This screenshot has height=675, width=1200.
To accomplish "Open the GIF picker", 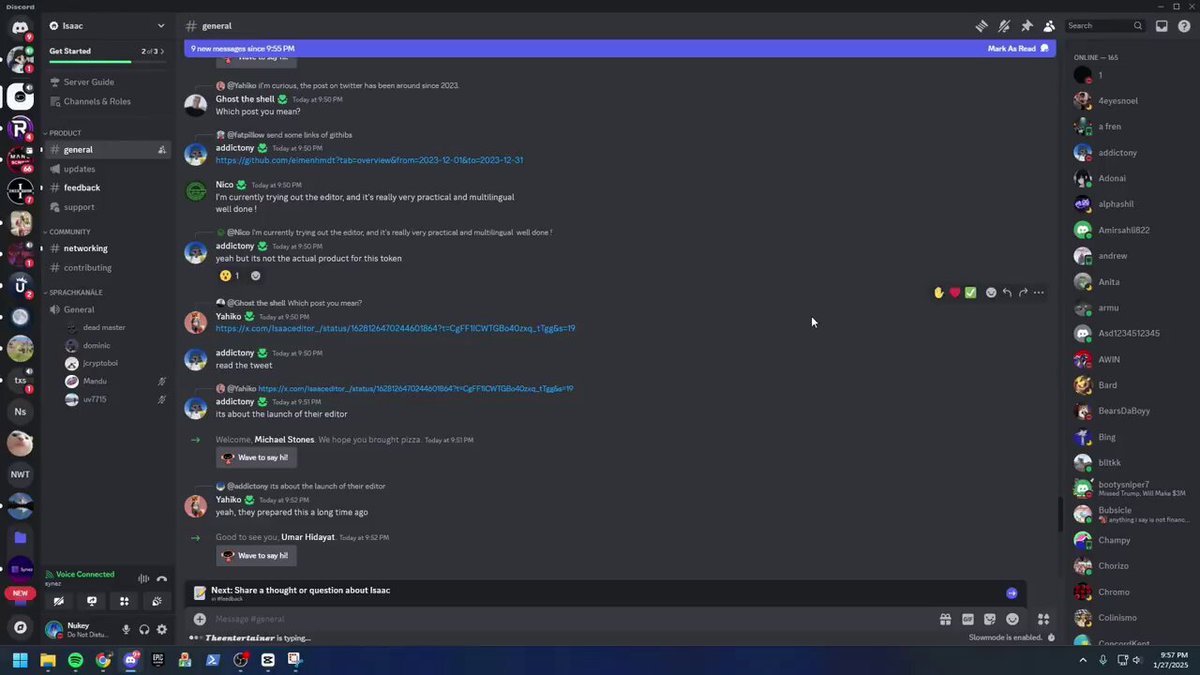I will pyautogui.click(x=968, y=619).
